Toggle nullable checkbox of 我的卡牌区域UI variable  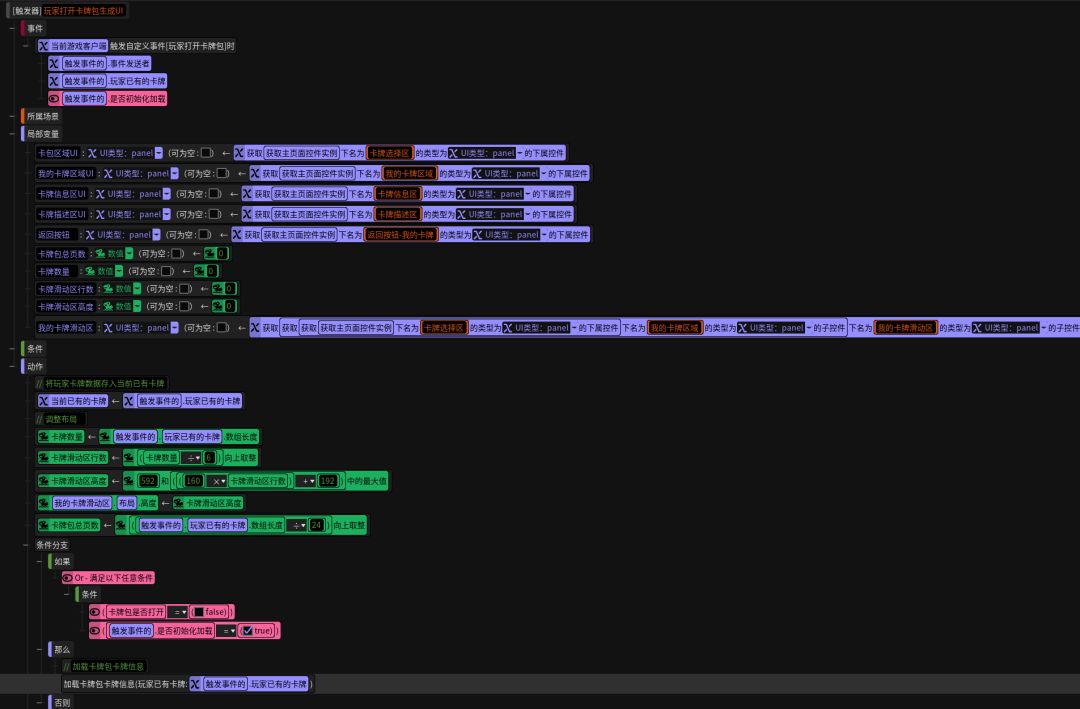[x=222, y=174]
